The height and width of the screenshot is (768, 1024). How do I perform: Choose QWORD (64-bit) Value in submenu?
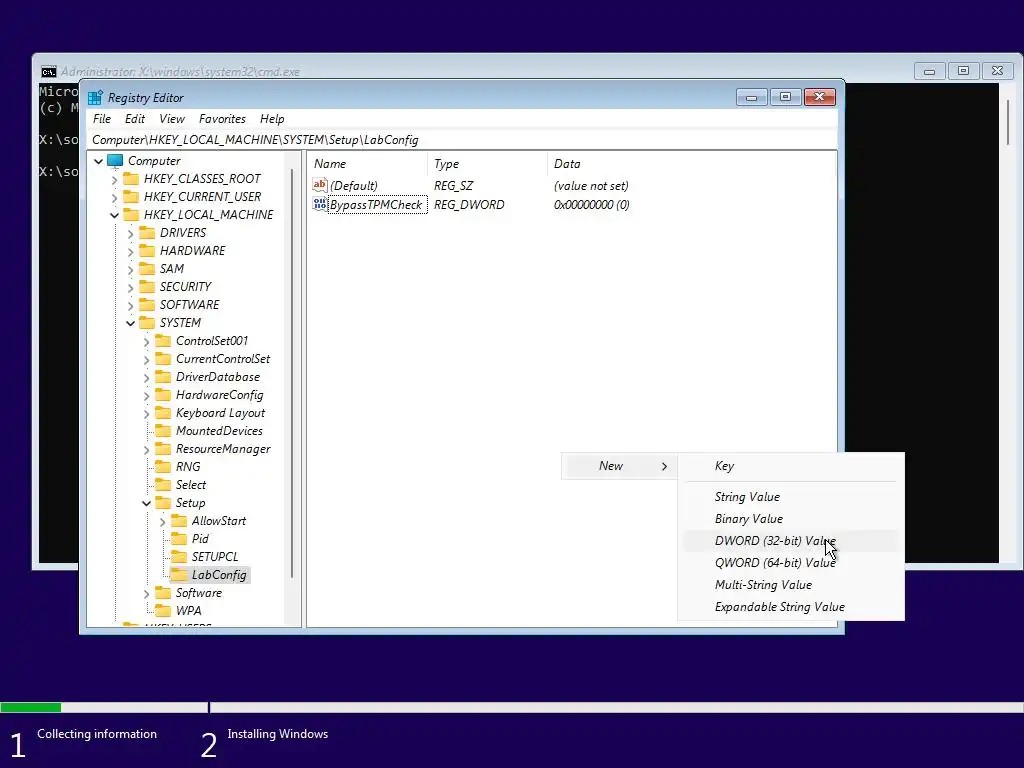coord(791,563)
